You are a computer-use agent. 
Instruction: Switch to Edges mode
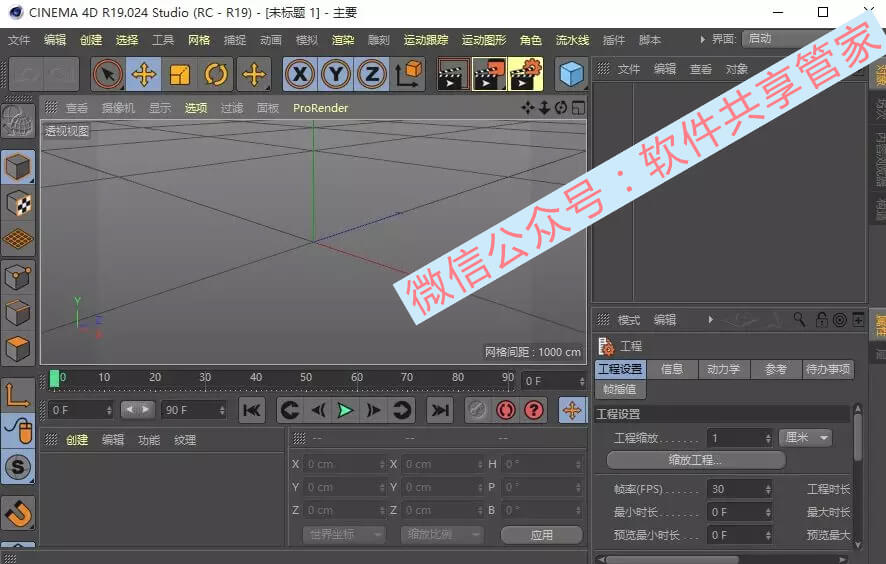[18, 313]
